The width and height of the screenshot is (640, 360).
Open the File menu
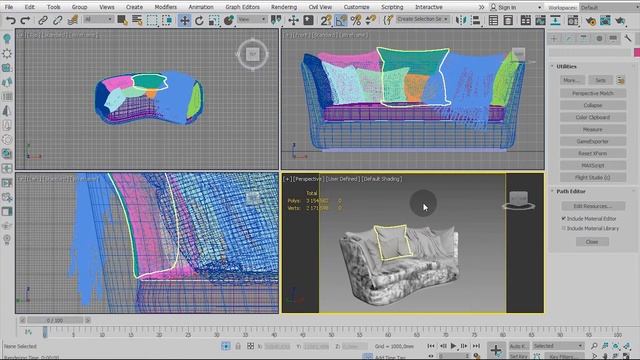pyautogui.click(x=9, y=7)
